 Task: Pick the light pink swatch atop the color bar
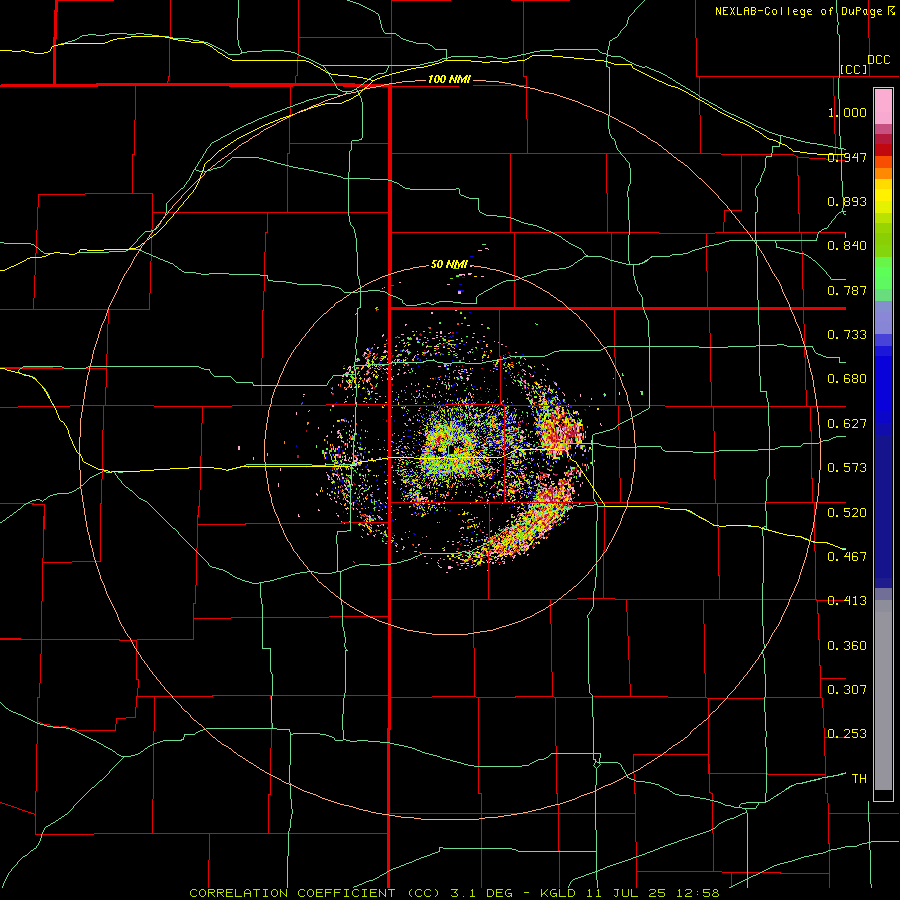point(883,106)
